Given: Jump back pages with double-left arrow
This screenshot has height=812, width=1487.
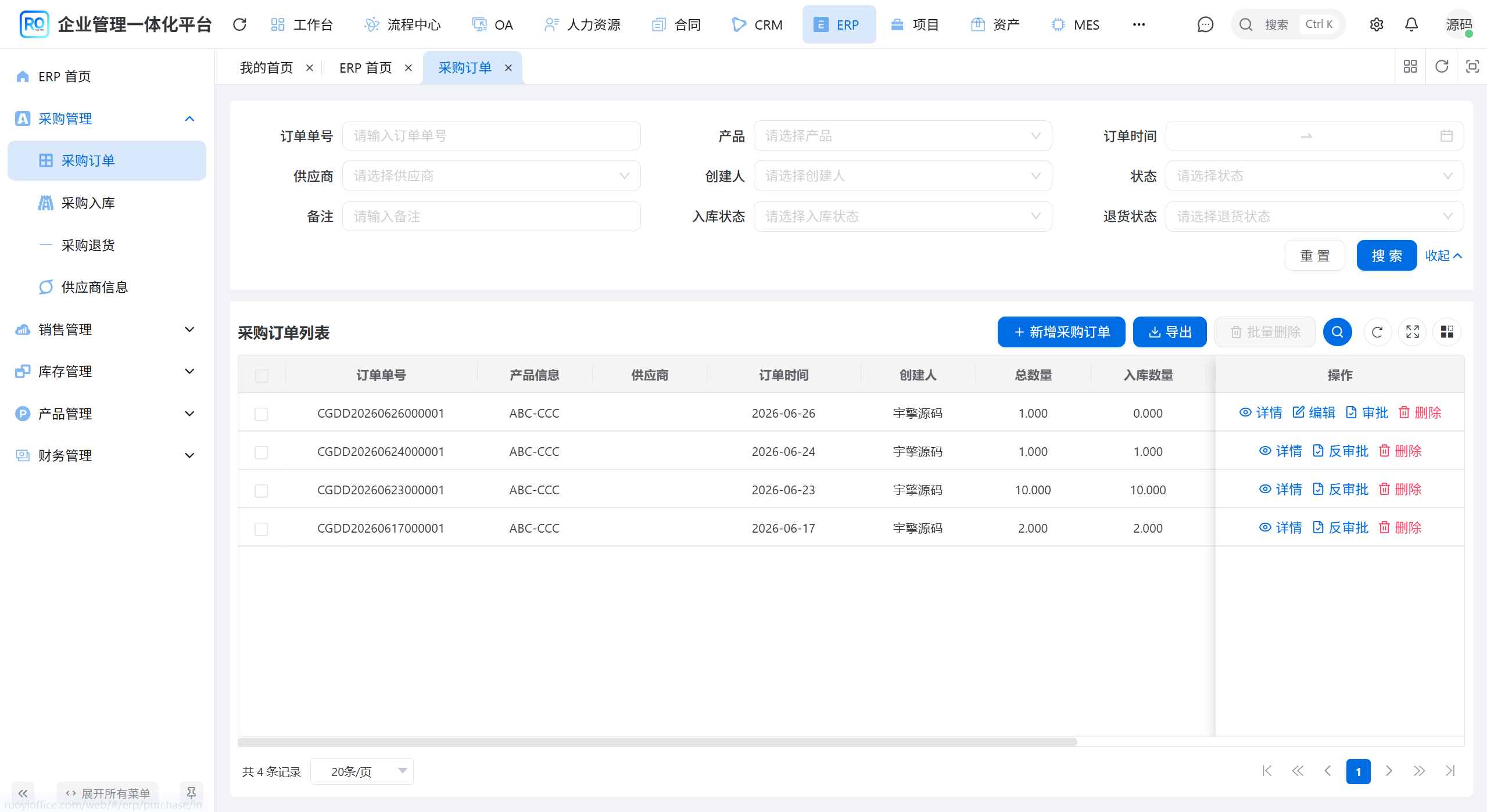Looking at the screenshot, I should [x=1297, y=771].
